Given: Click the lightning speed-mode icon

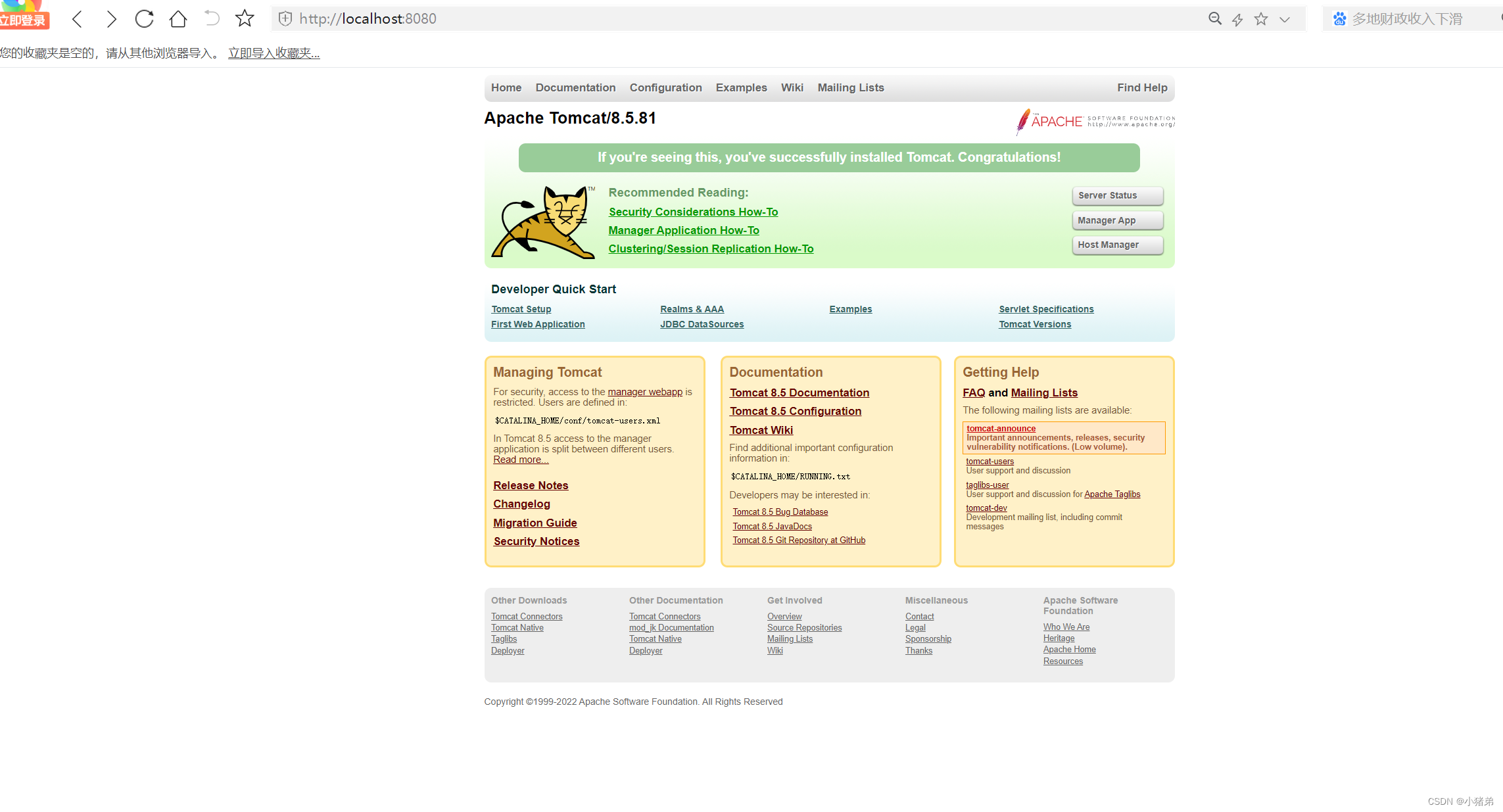Looking at the screenshot, I should point(1237,20).
